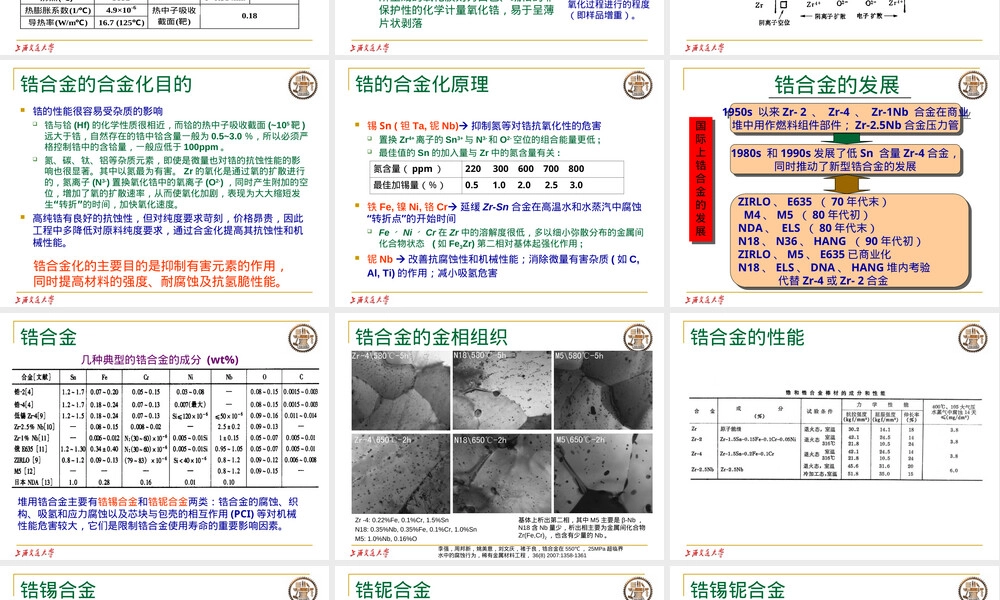Click the caption Zr -4: 0.22%Fe, 0.1%Cr, 1.5%Sn

coord(402,520)
